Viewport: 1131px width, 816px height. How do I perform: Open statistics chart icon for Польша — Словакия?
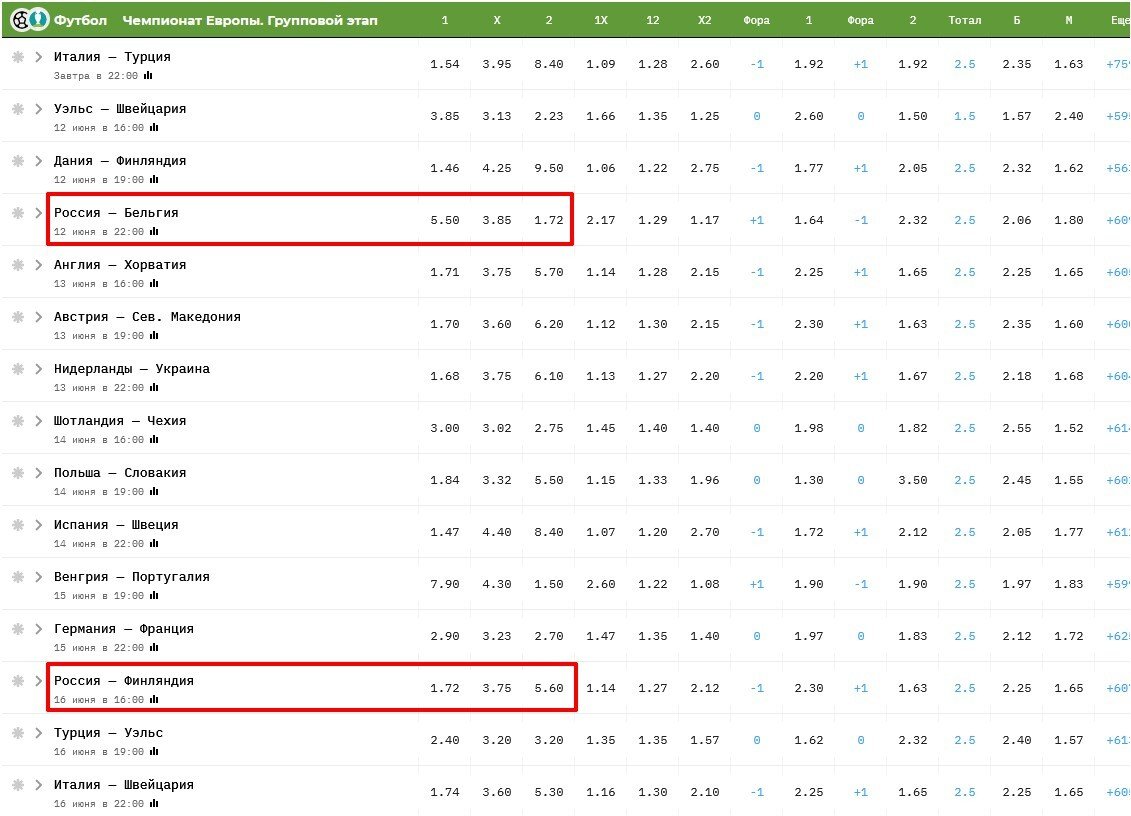point(154,492)
